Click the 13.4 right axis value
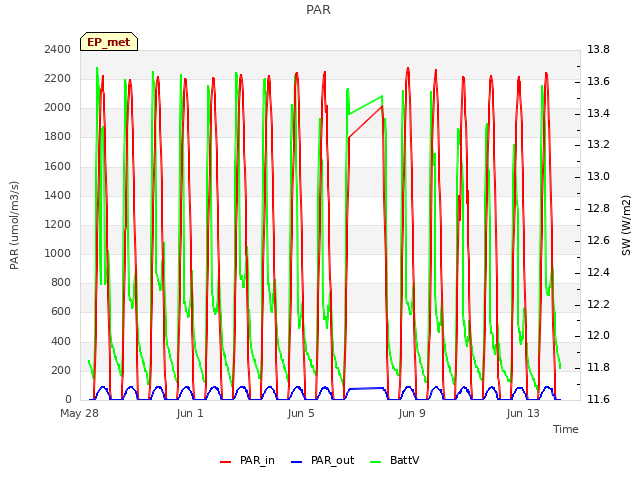The width and height of the screenshot is (640, 480). click(598, 113)
